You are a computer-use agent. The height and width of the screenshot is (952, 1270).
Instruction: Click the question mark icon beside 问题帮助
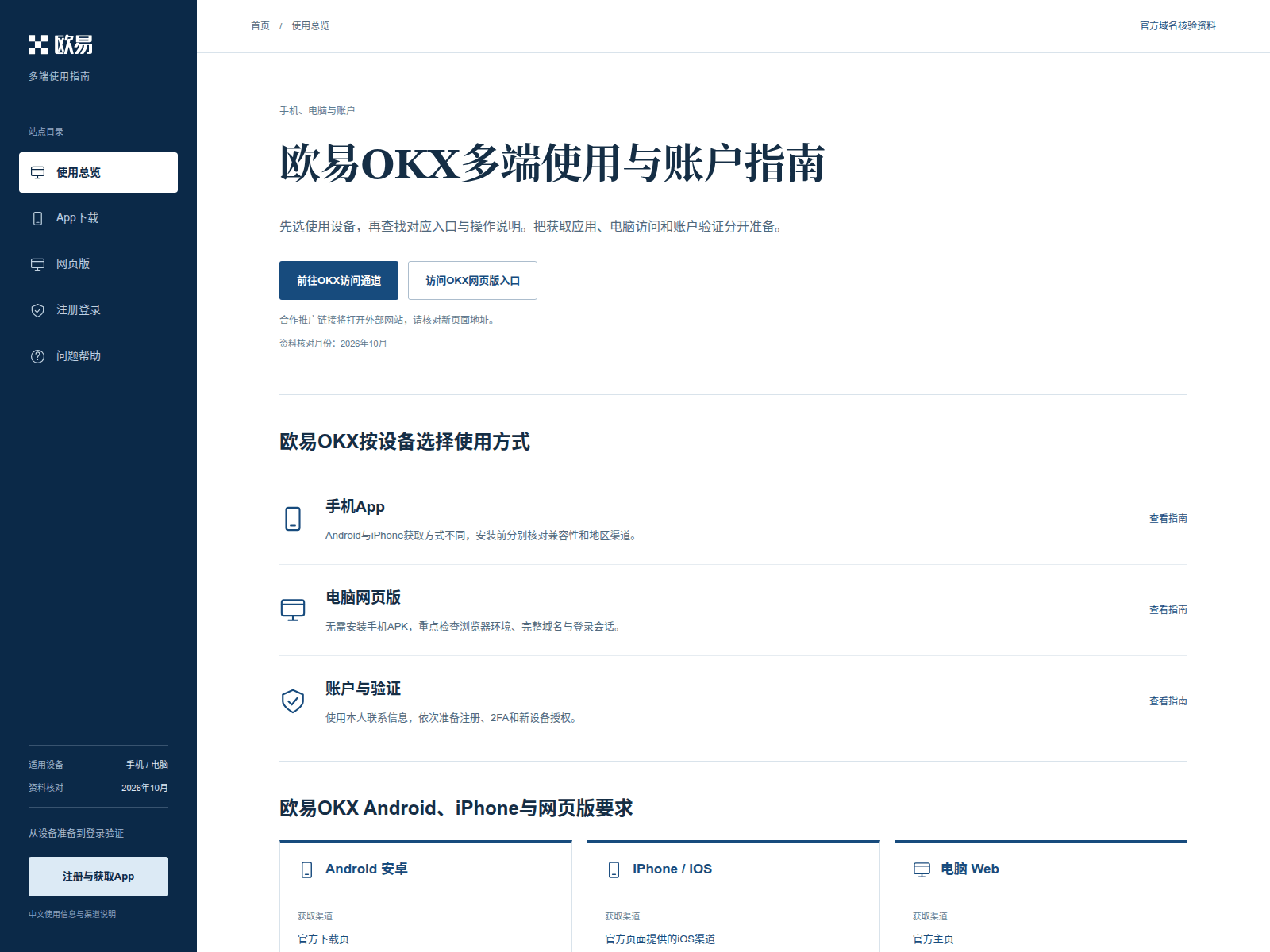coord(37,356)
